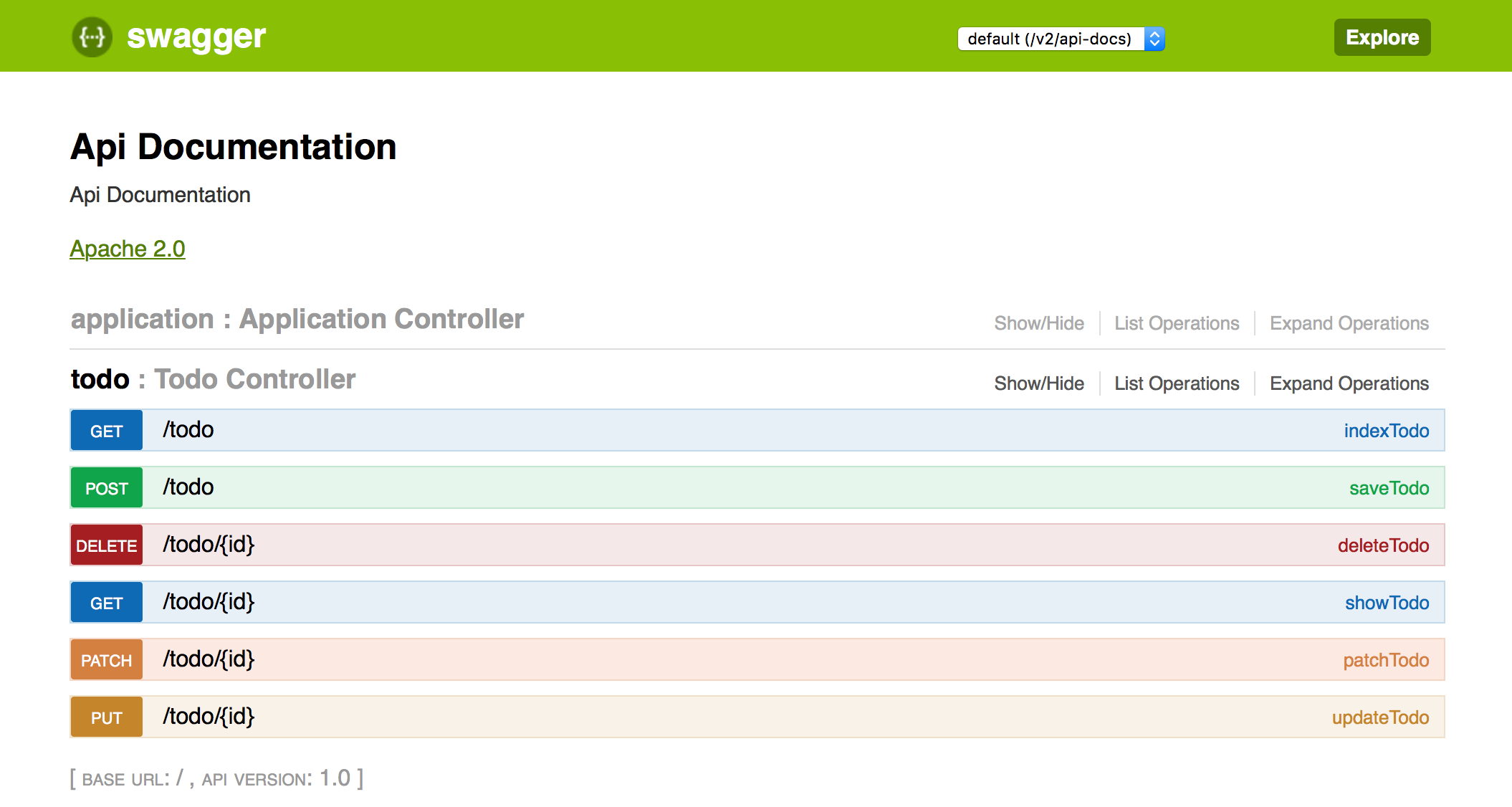
Task: Open the indexTodo operation link
Action: click(x=1387, y=431)
